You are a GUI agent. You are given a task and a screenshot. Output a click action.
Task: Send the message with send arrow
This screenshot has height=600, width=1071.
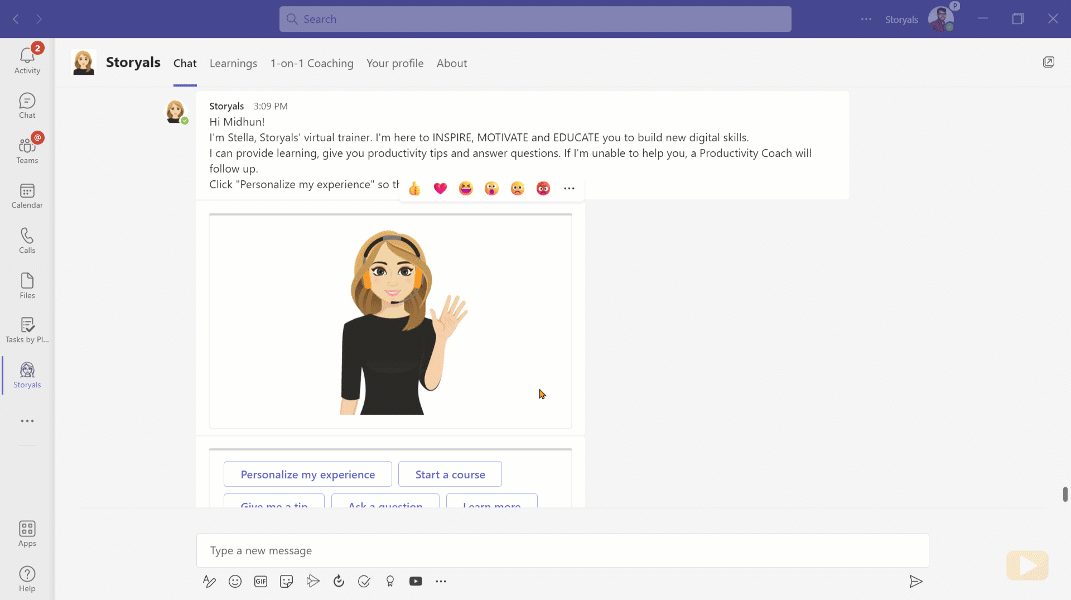pyautogui.click(x=916, y=582)
